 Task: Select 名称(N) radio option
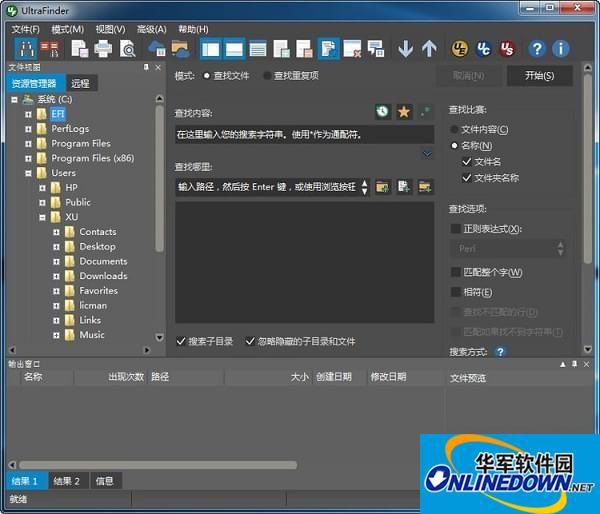coord(454,145)
